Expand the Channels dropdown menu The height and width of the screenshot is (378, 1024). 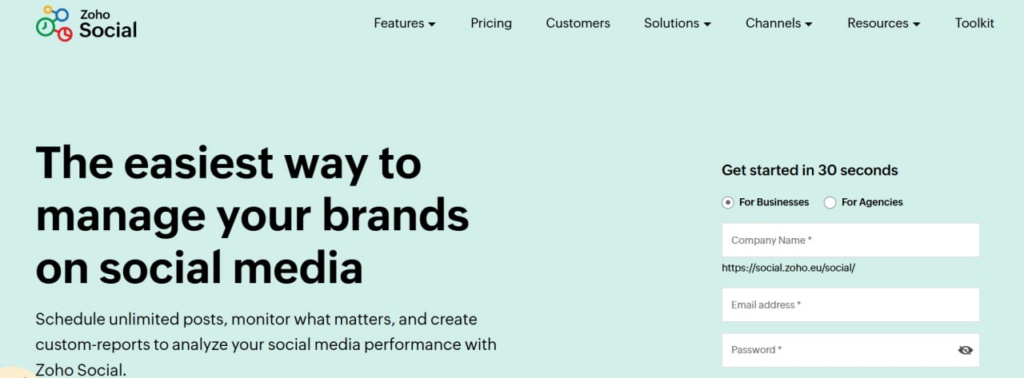coord(779,24)
